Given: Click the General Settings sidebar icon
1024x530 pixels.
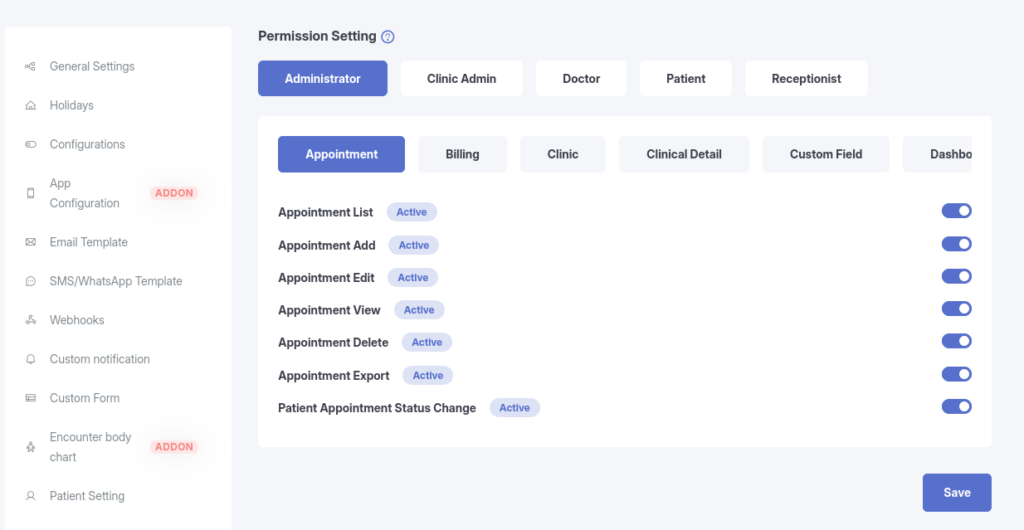Looking at the screenshot, I should point(30,67).
